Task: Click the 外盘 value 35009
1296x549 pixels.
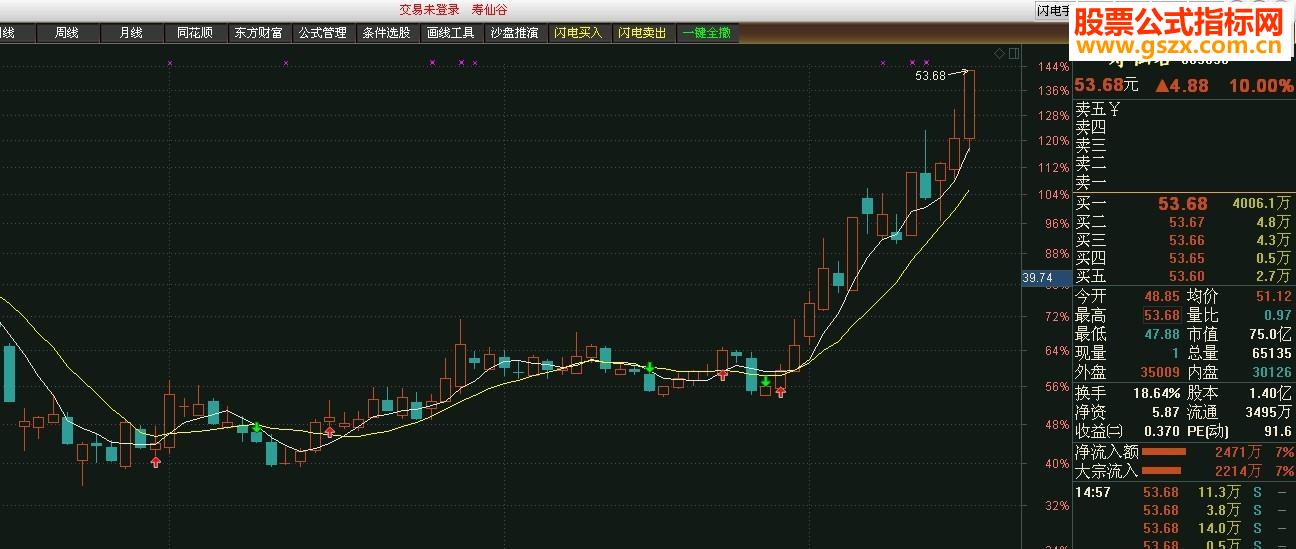Action: [x=1160, y=372]
